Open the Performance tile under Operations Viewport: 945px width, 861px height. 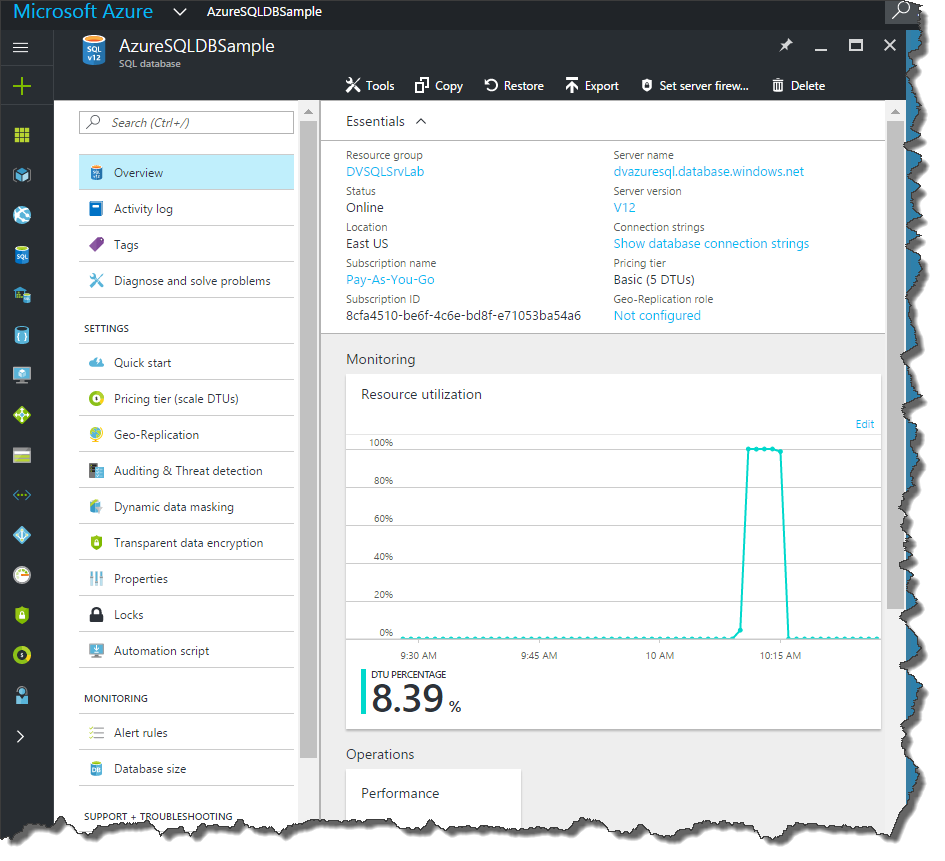[x=433, y=794]
